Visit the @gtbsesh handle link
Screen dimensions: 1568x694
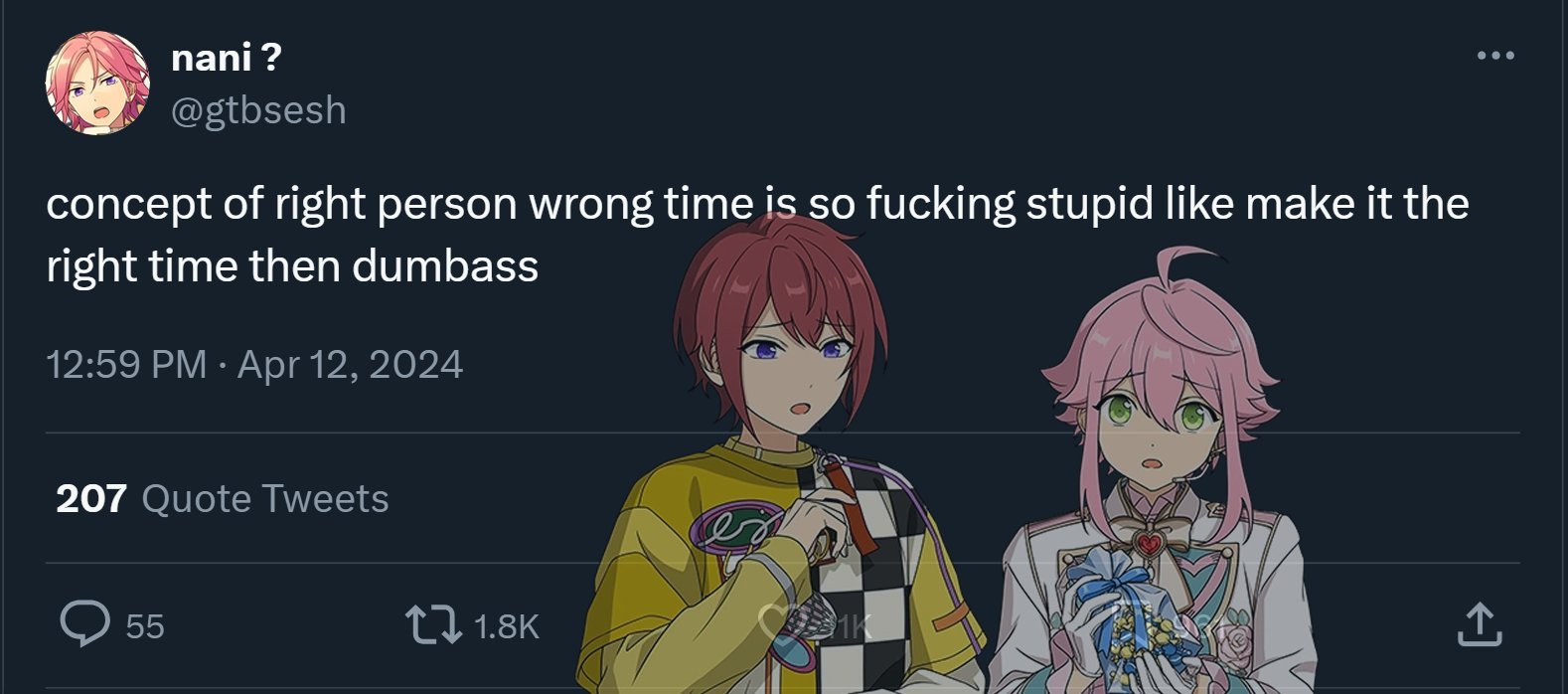pos(258,109)
